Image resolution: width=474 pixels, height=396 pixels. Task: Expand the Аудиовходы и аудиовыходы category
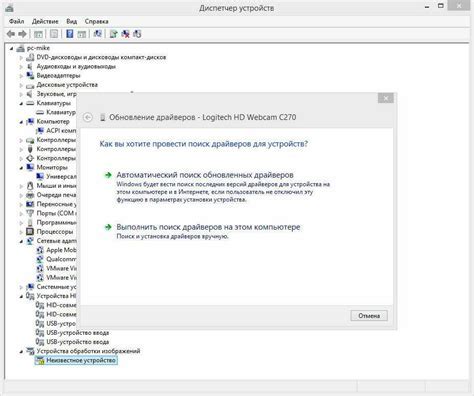(x=21, y=67)
